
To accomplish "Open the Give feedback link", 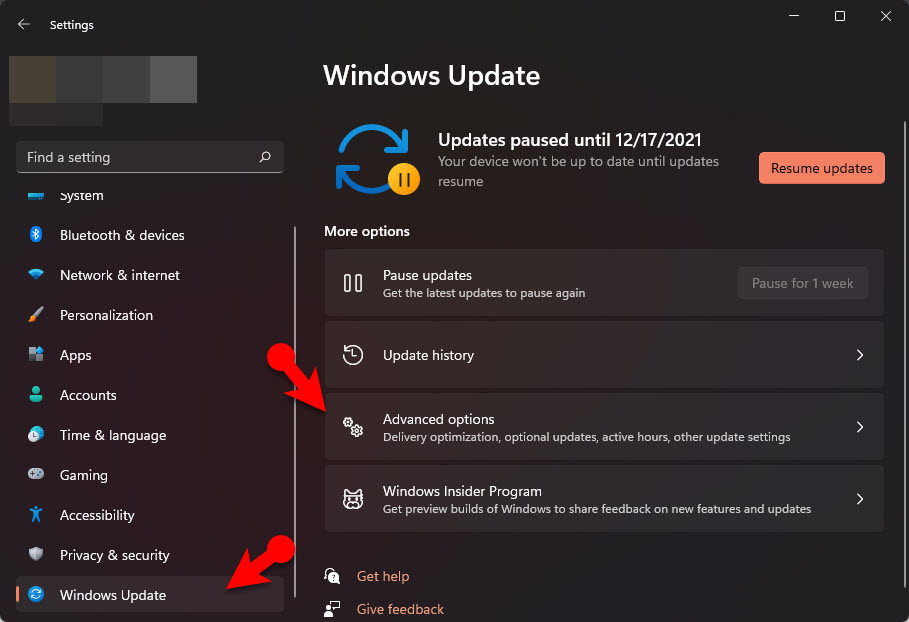I will pos(400,609).
